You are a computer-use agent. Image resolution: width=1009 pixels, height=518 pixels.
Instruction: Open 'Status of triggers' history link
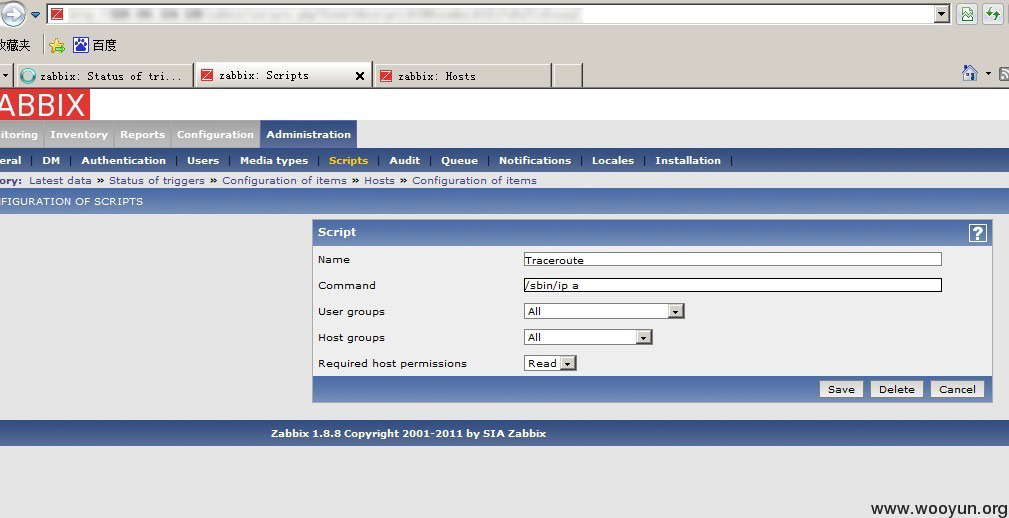(x=156, y=180)
